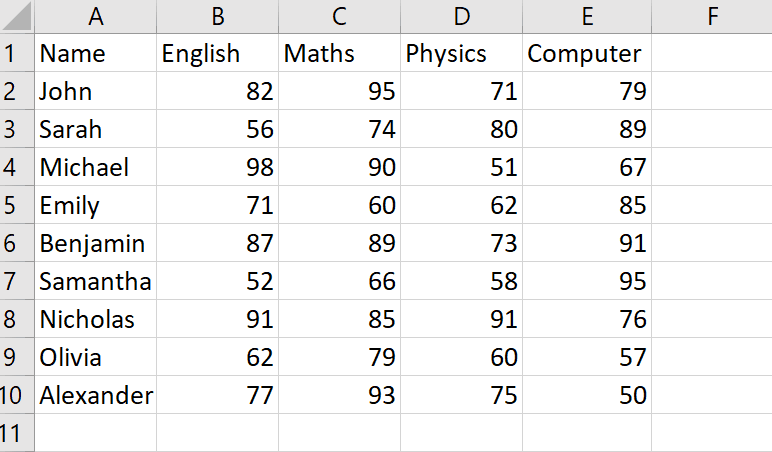Select Sarah's Physics score 80
The image size is (772, 452).
[462, 129]
